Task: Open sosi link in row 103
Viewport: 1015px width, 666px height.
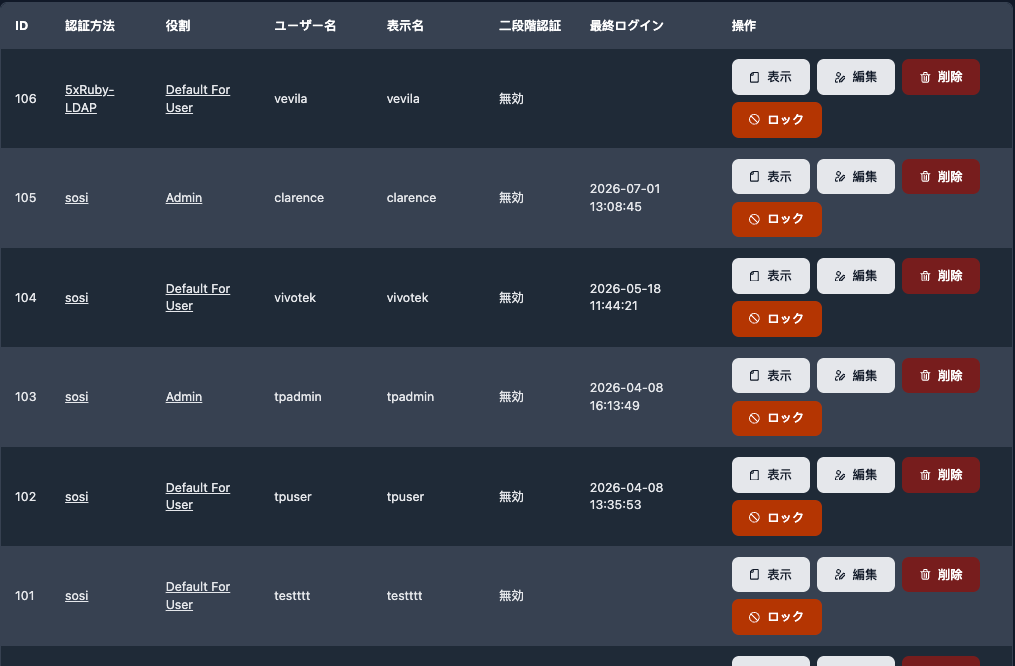Action: 76,397
